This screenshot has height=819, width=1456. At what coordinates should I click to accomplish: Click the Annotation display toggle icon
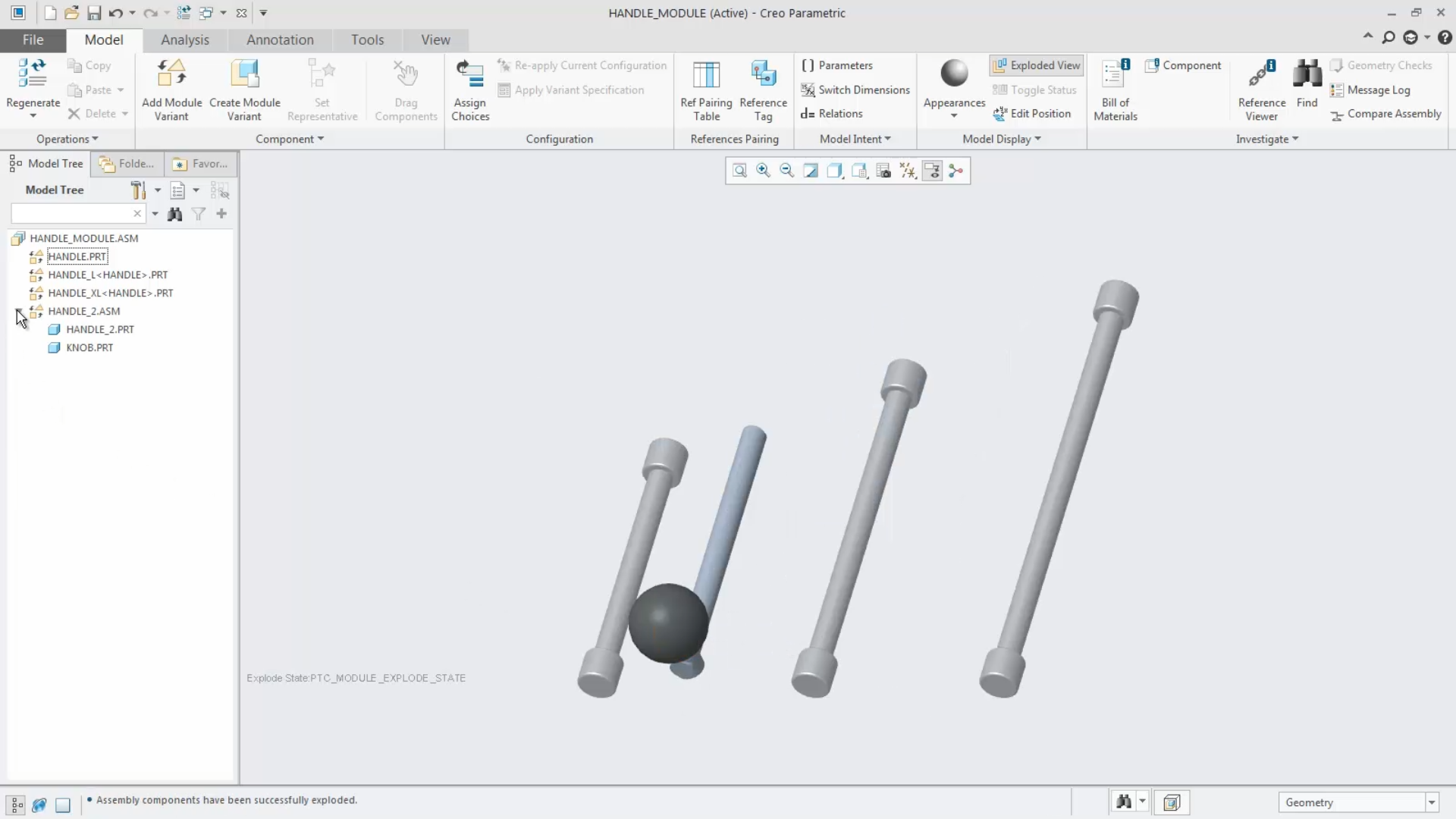pyautogui.click(x=931, y=170)
